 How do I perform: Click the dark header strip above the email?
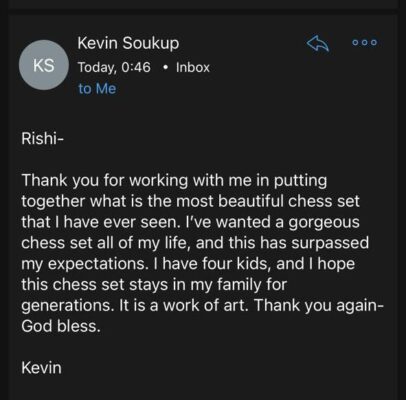pos(203,6)
